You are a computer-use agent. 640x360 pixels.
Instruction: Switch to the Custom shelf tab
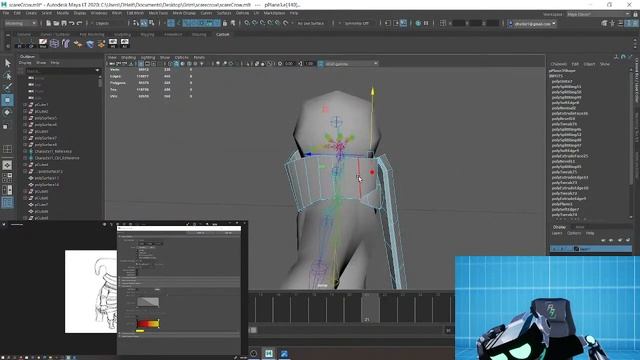click(x=223, y=35)
